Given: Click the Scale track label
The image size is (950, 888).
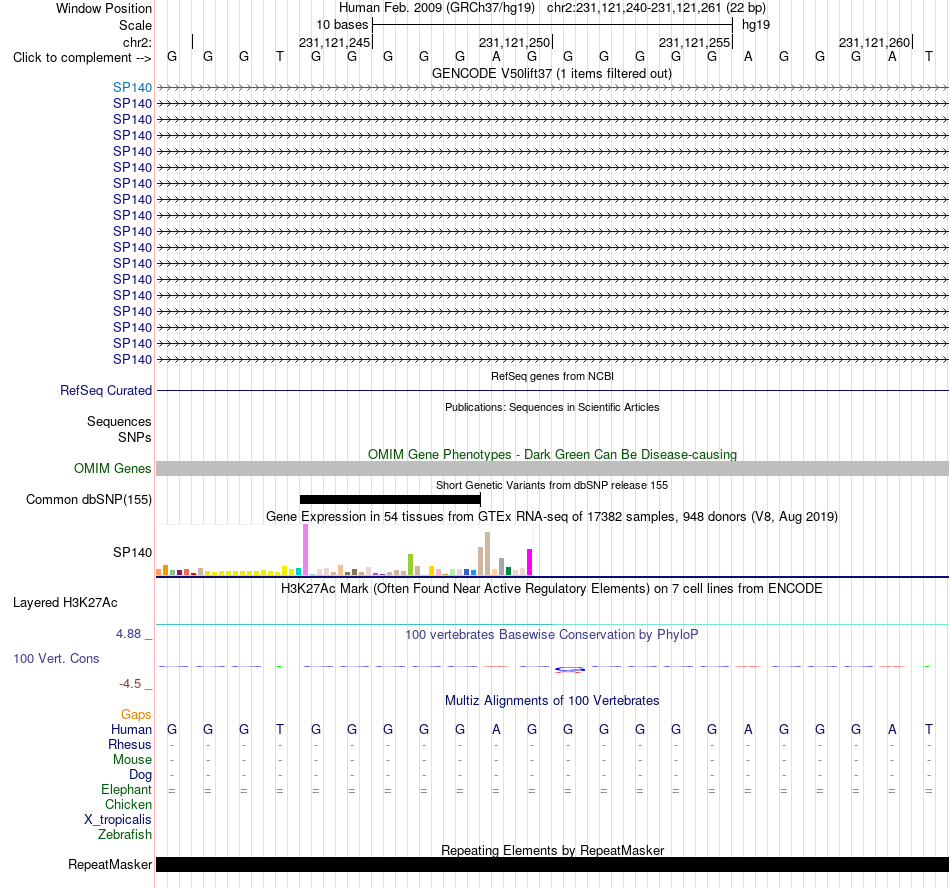Looking at the screenshot, I should coord(135,25).
